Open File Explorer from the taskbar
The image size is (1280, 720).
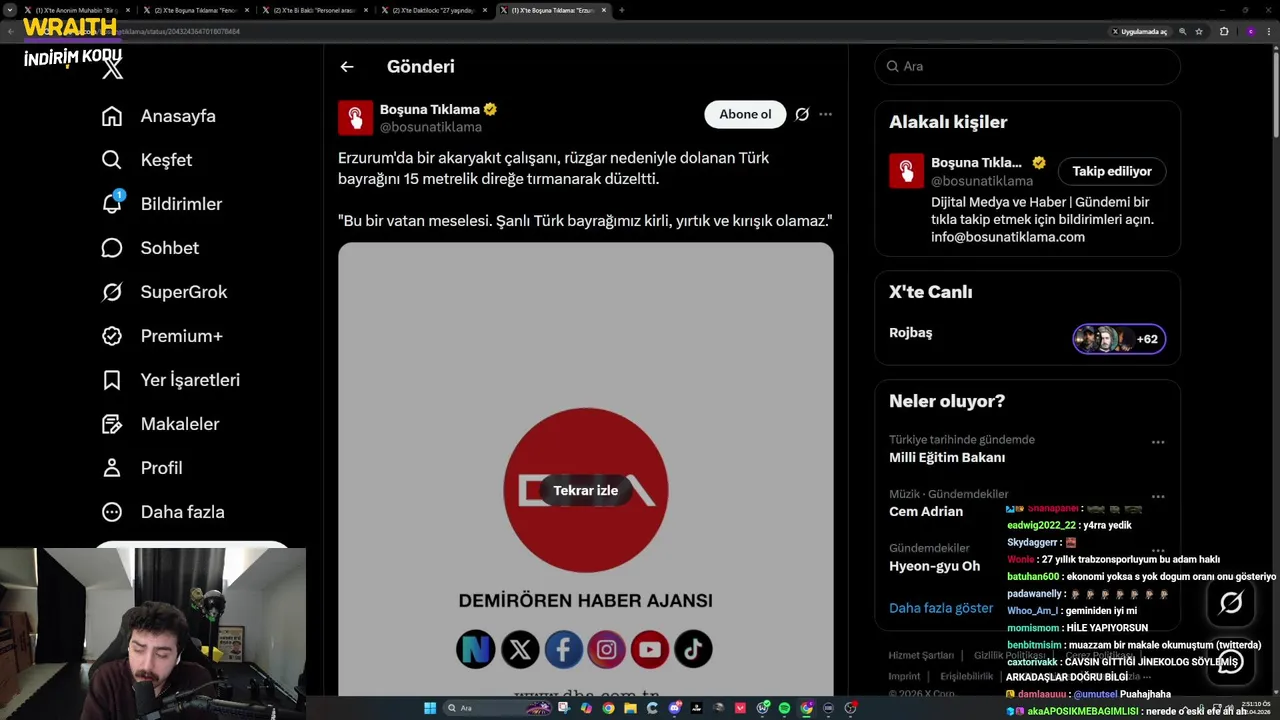point(630,708)
